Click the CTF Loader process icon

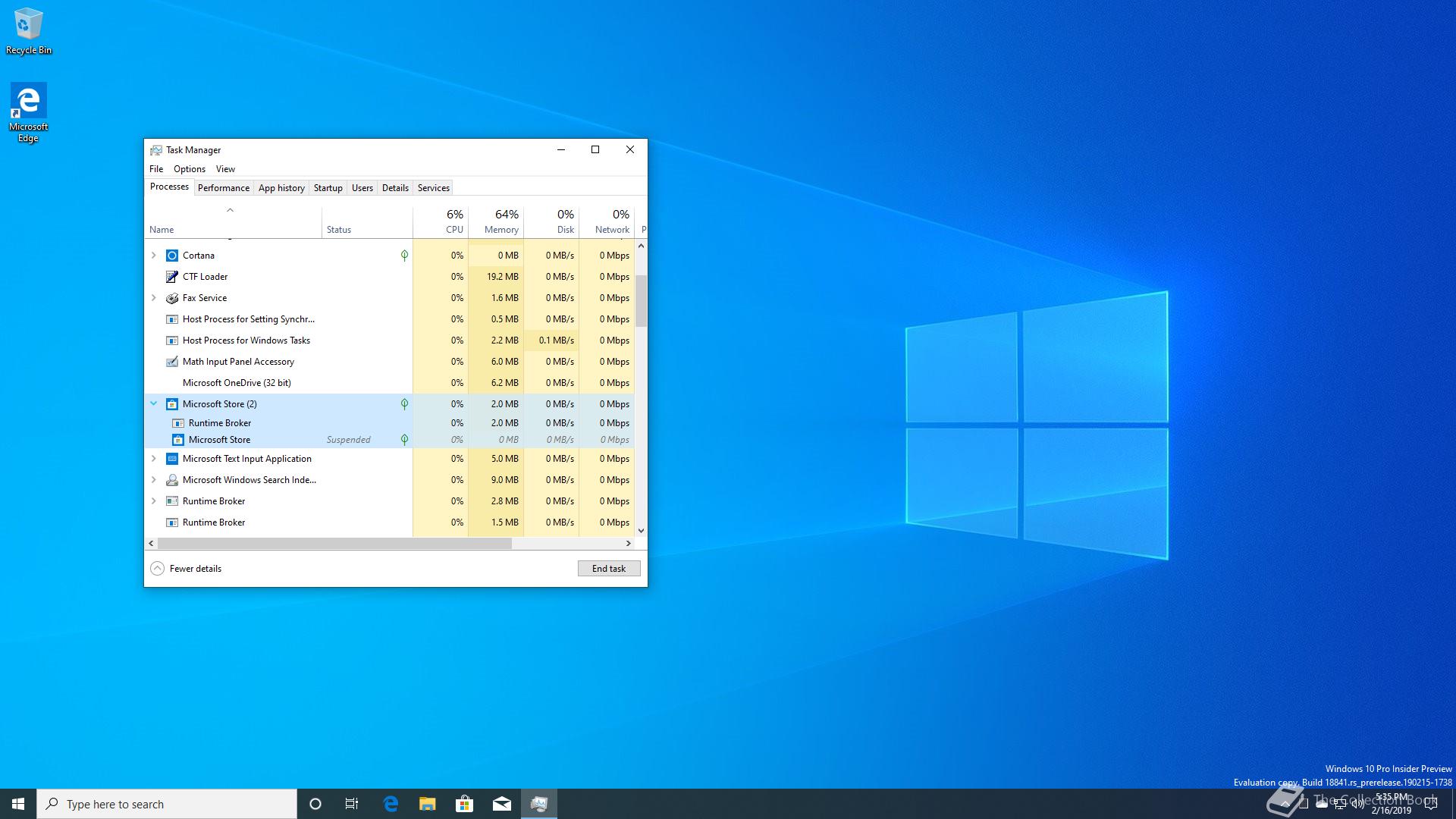(x=172, y=277)
